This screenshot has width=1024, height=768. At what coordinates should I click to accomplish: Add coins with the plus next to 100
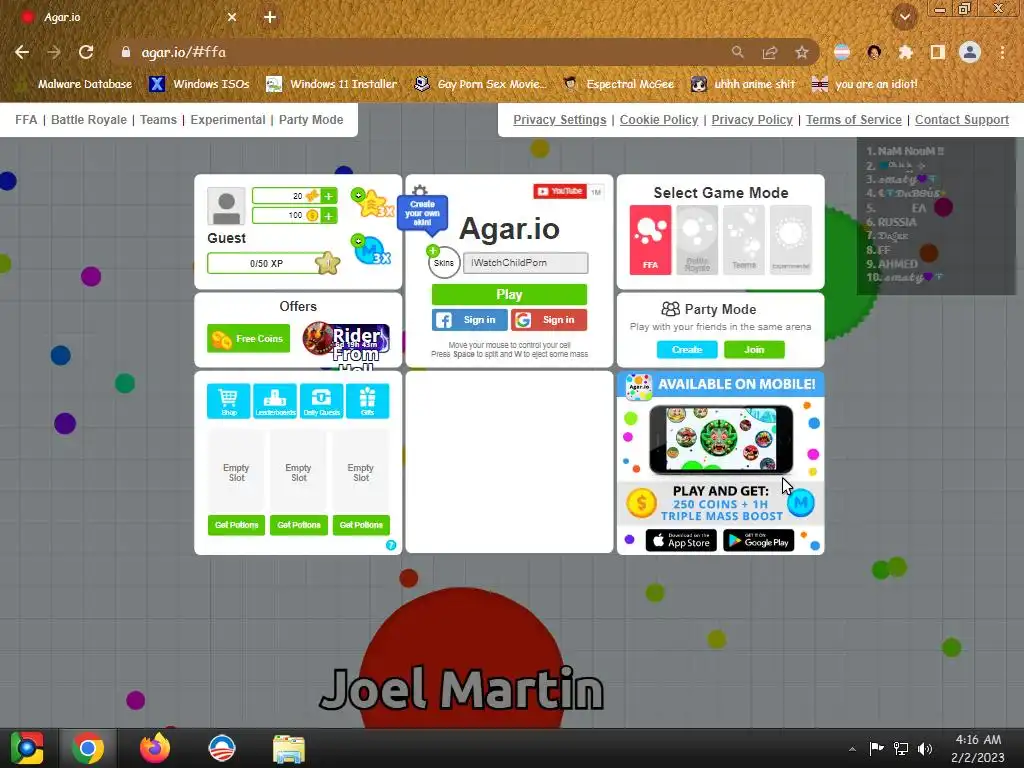pyautogui.click(x=328, y=216)
